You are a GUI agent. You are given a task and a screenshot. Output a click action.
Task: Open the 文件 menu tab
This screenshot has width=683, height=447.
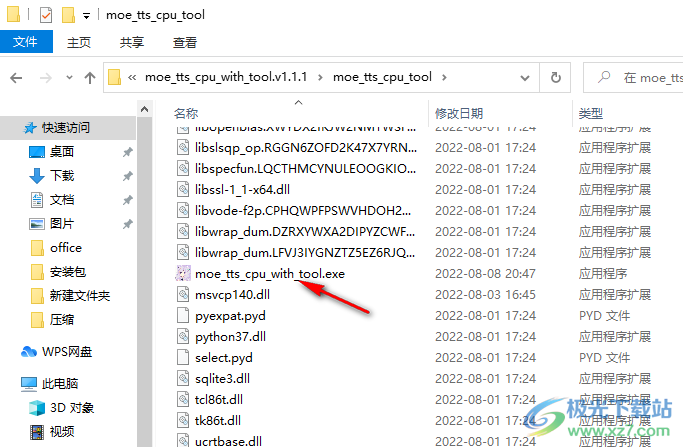pyautogui.click(x=26, y=42)
